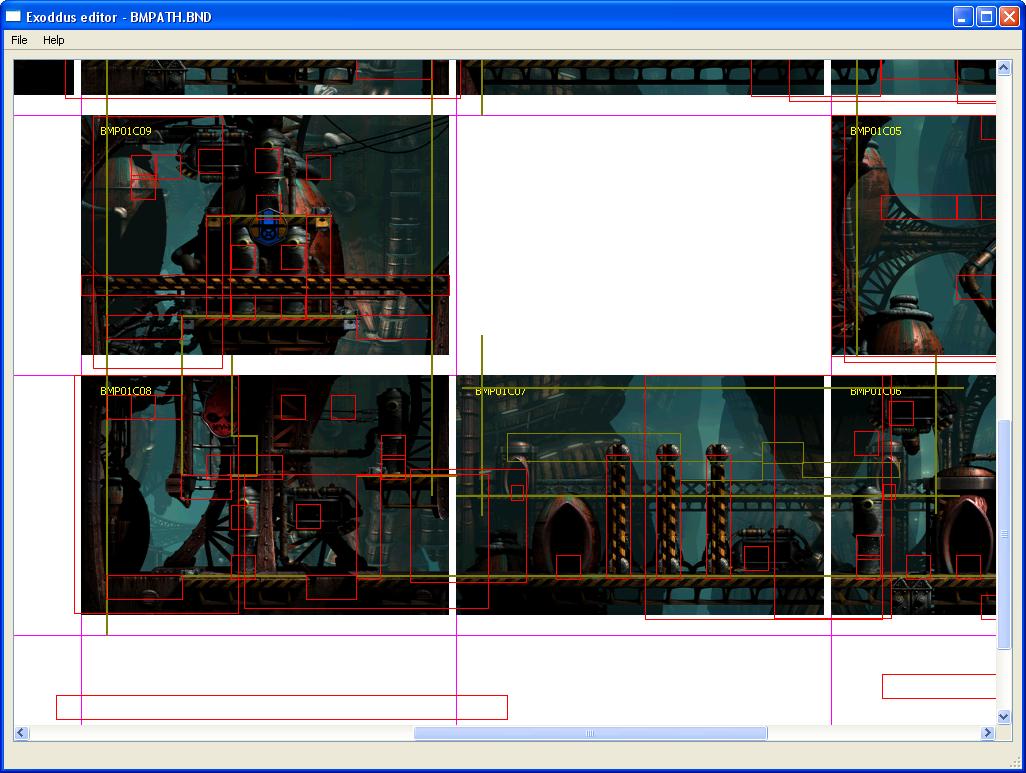
Task: Select the wide red rectangle at bottom left
Action: (x=281, y=707)
